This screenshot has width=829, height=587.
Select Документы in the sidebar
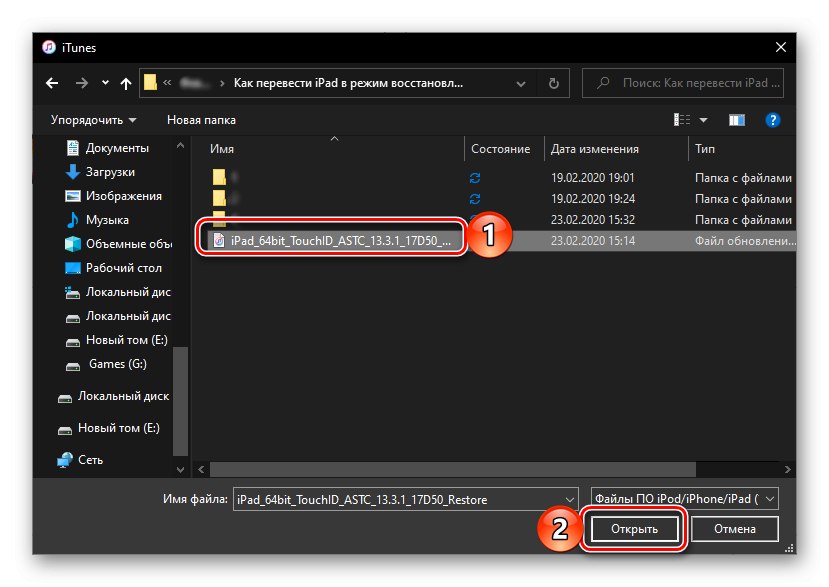coord(117,148)
